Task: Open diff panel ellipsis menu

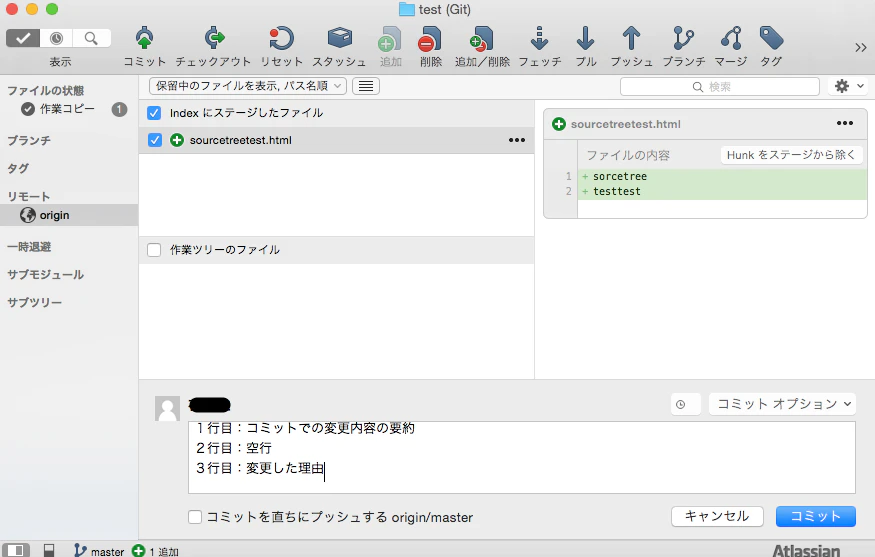Action: (x=845, y=123)
